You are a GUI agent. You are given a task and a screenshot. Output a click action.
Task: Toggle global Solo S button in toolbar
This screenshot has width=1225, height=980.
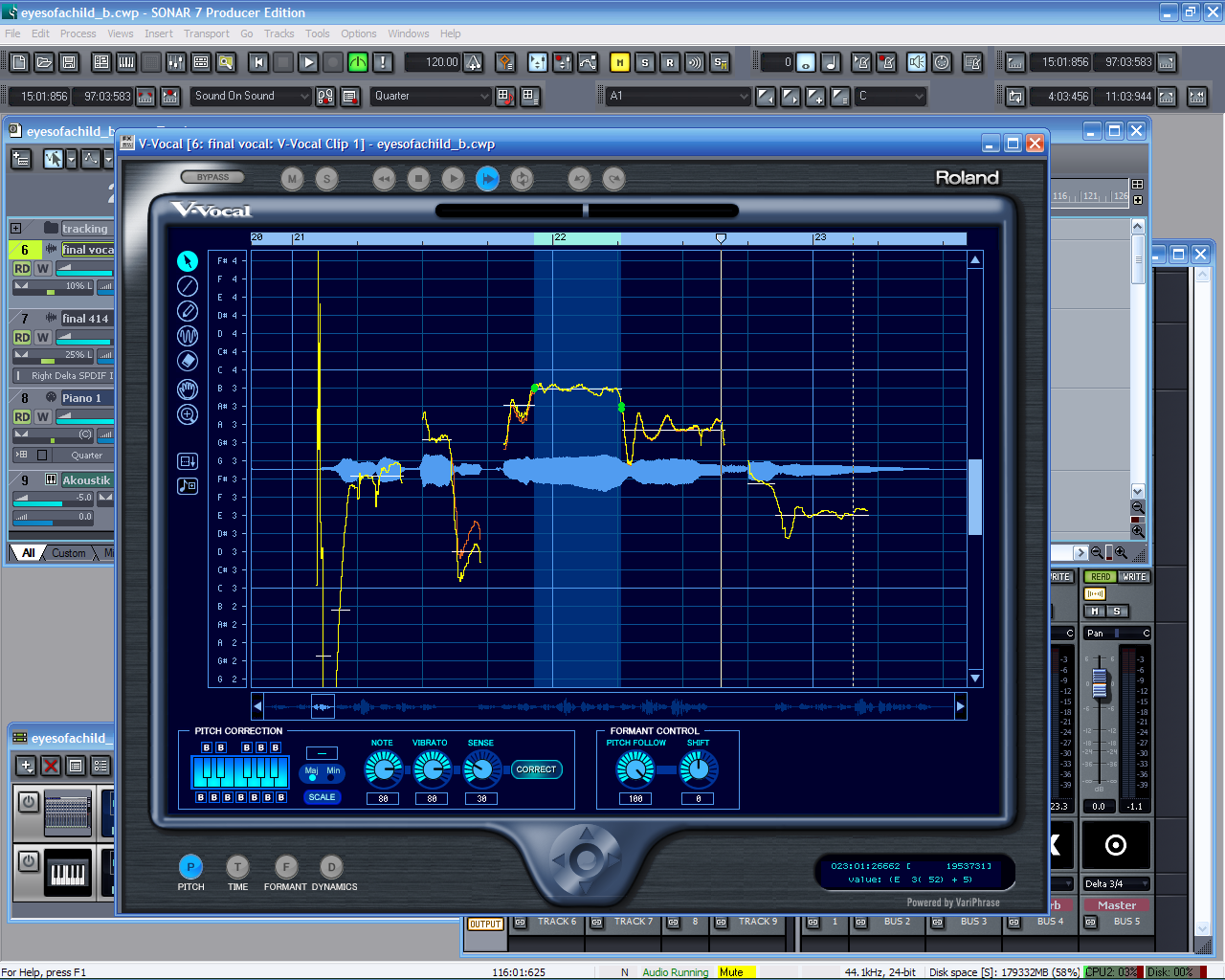click(x=645, y=62)
